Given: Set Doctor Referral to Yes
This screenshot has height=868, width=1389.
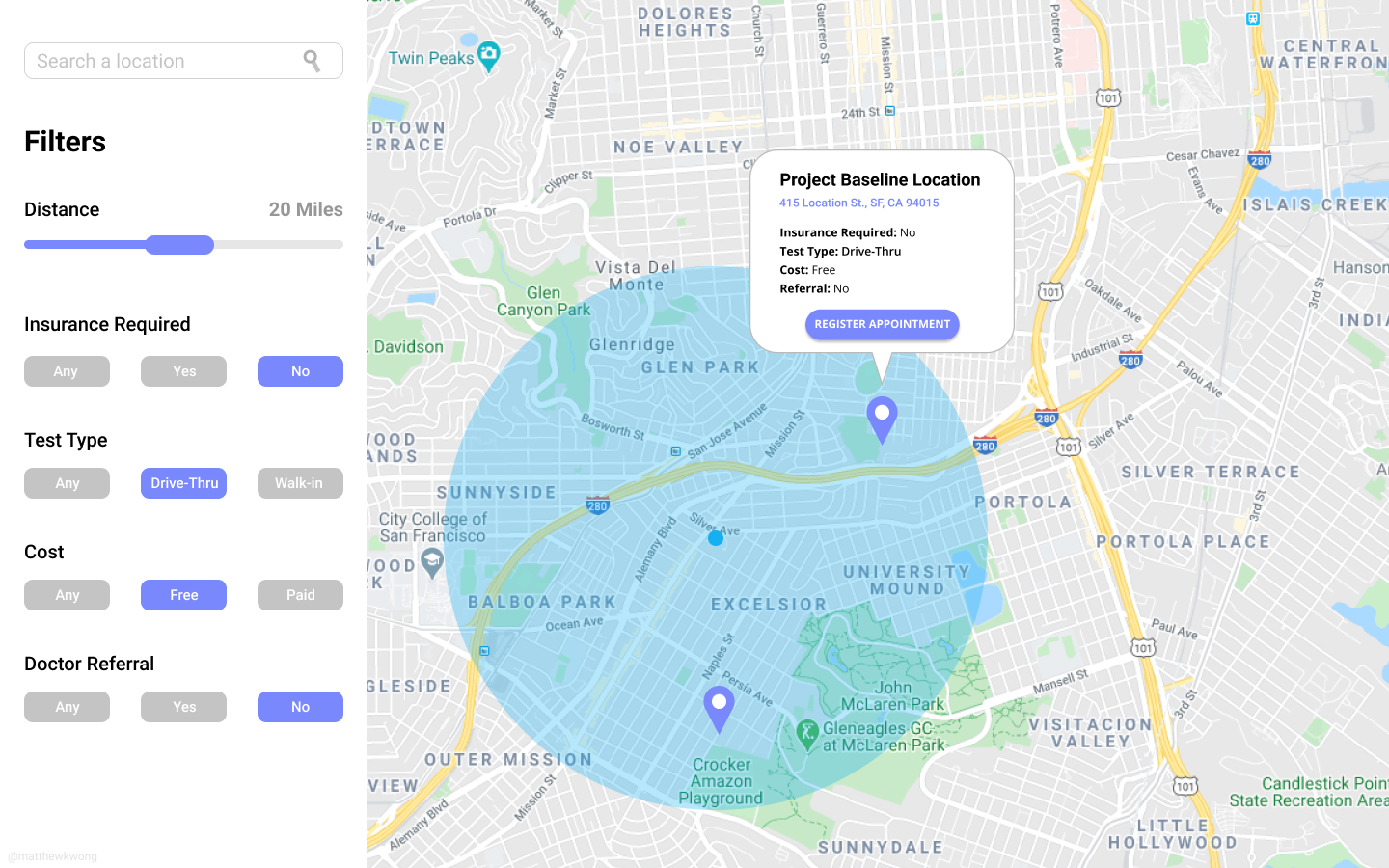Looking at the screenshot, I should coord(183,707).
